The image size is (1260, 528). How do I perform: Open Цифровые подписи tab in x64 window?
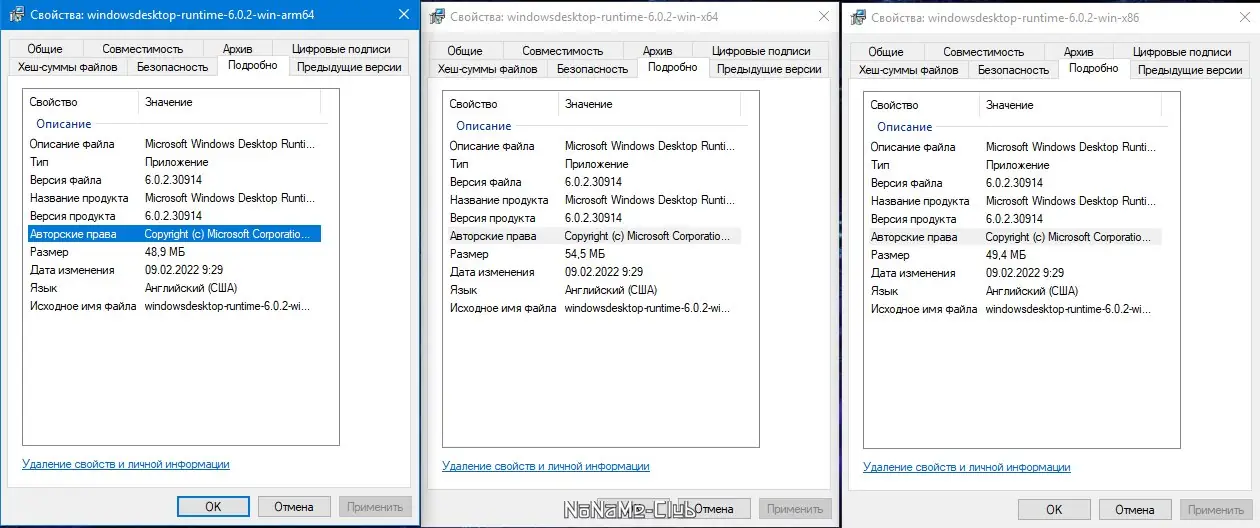point(760,51)
